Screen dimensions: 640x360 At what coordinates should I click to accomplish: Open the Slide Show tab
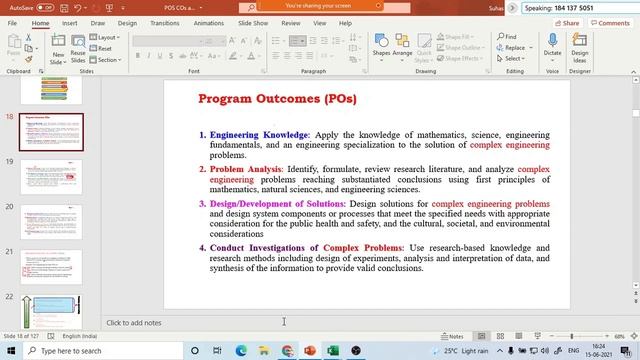pyautogui.click(x=253, y=23)
